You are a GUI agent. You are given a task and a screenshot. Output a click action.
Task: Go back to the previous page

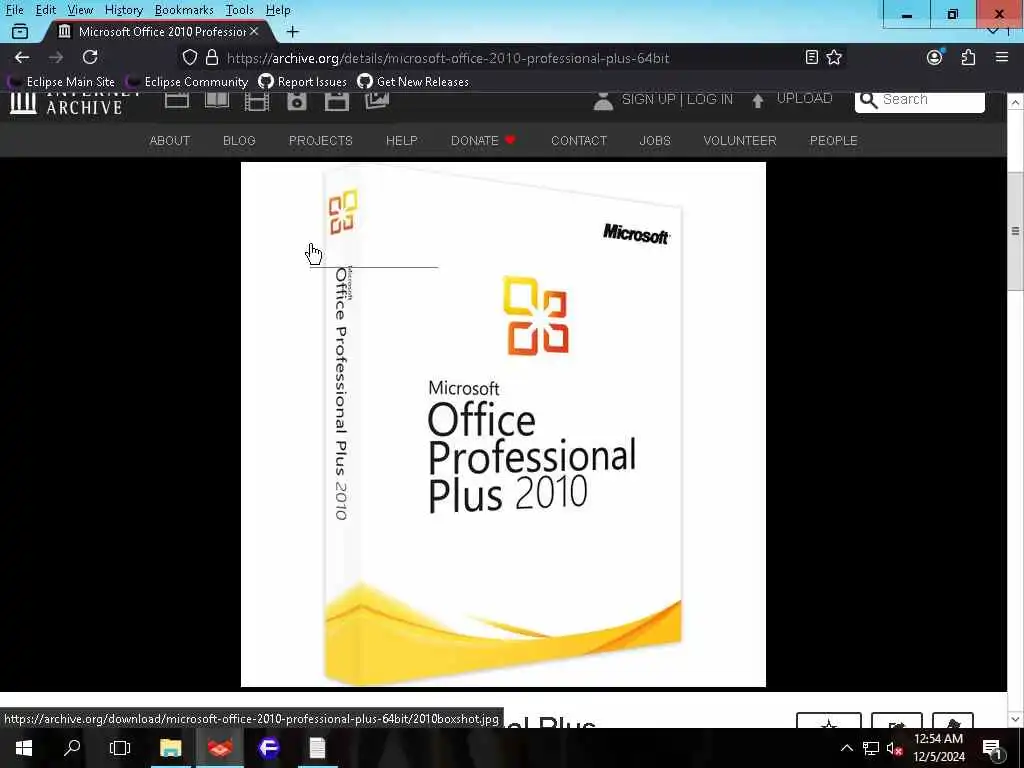click(x=22, y=57)
